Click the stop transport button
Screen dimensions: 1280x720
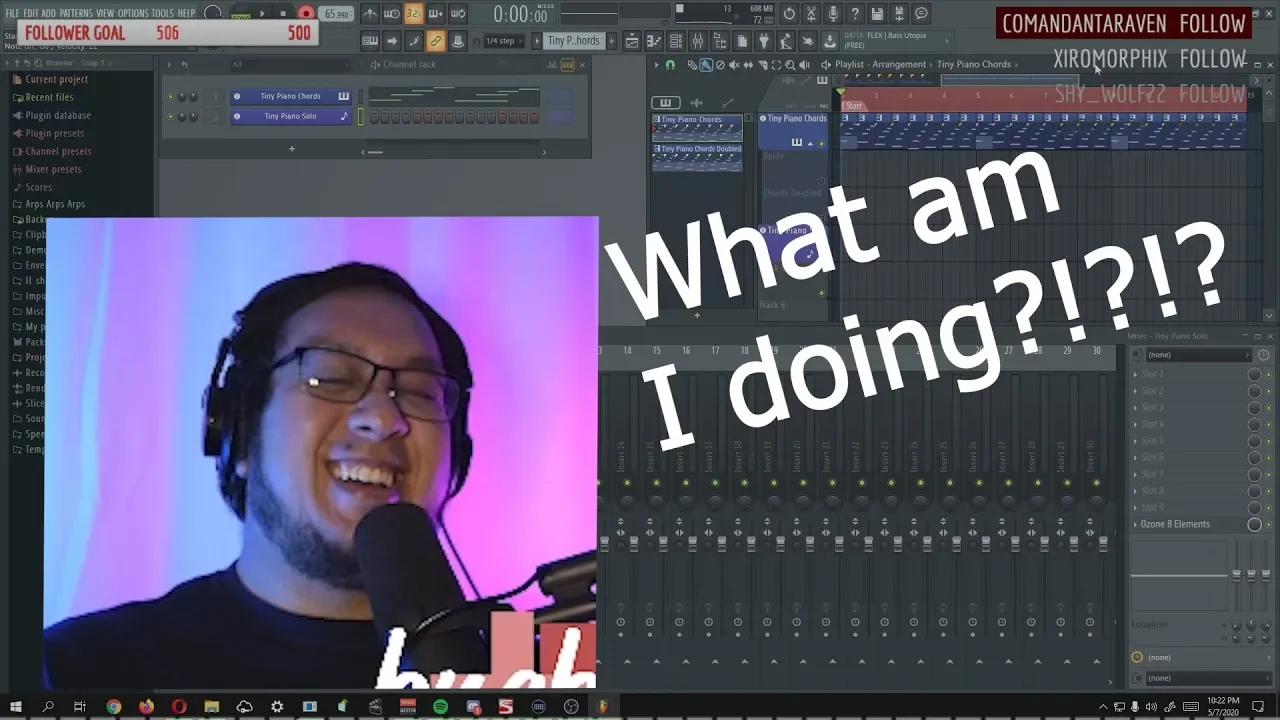(283, 14)
